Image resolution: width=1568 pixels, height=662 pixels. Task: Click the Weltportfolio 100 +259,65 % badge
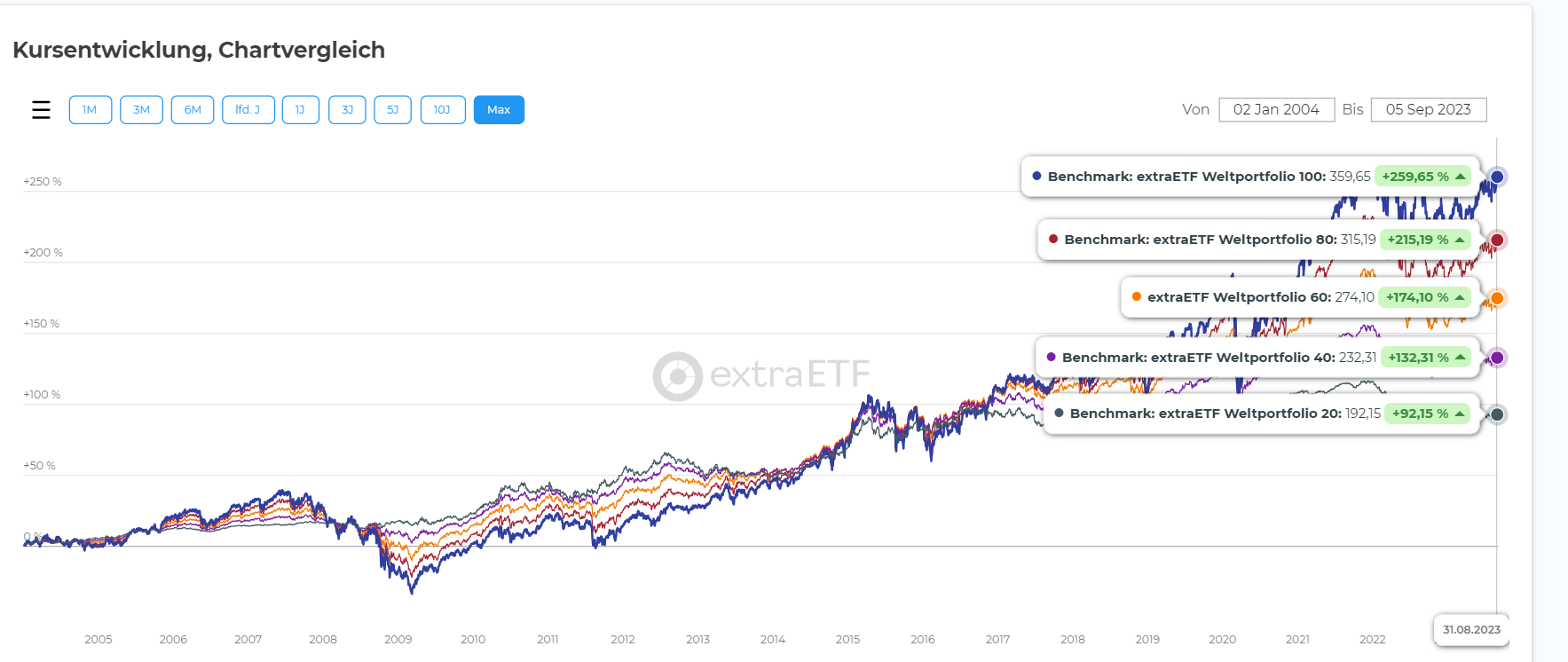click(1422, 177)
